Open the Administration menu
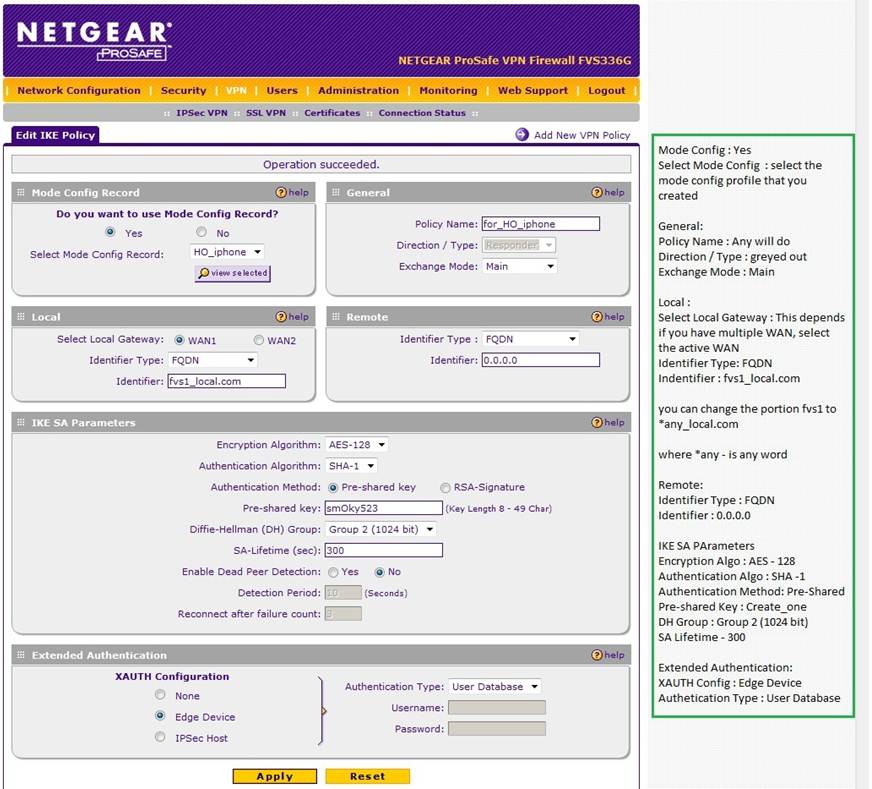872x789 pixels. [x=358, y=90]
